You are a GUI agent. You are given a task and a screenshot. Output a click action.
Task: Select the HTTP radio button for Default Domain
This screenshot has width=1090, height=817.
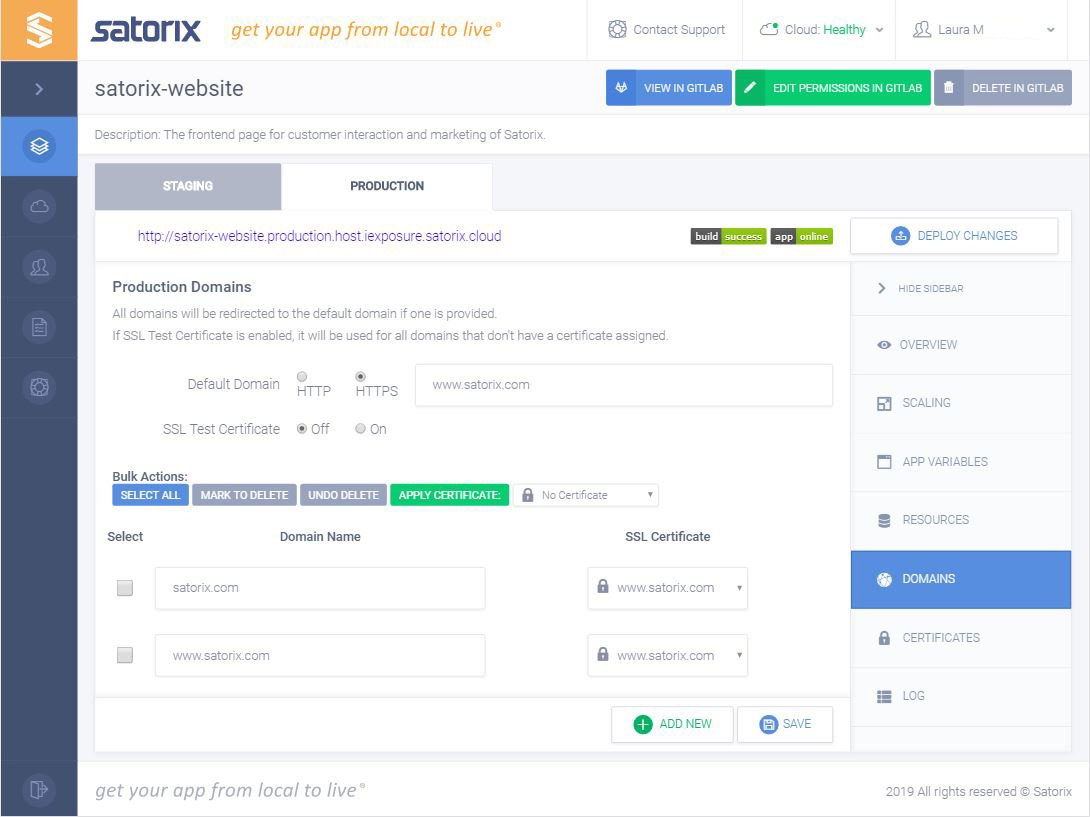301,378
